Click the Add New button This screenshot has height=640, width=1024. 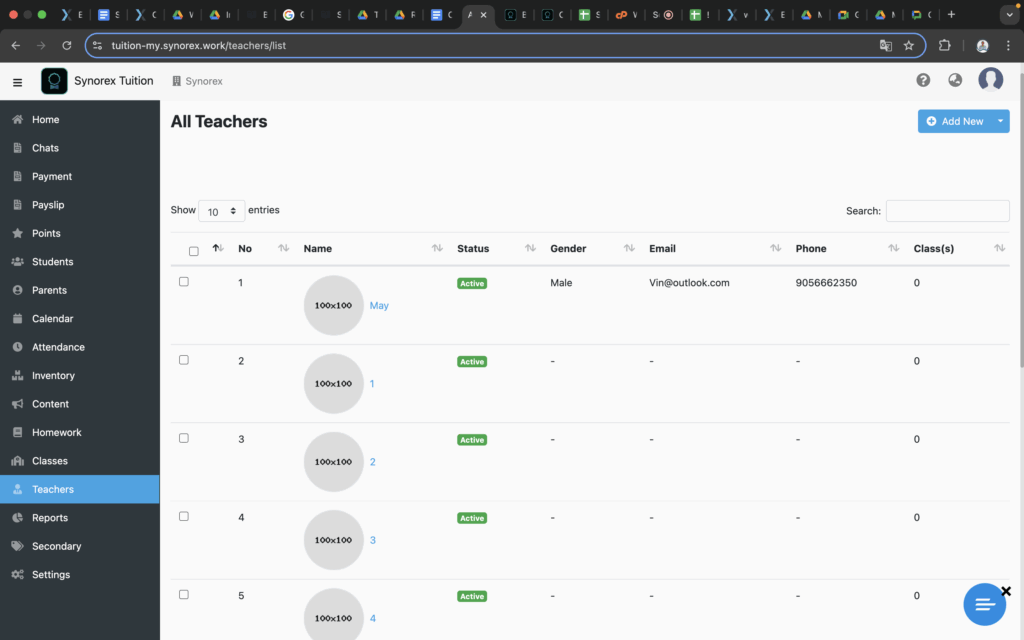(x=955, y=121)
